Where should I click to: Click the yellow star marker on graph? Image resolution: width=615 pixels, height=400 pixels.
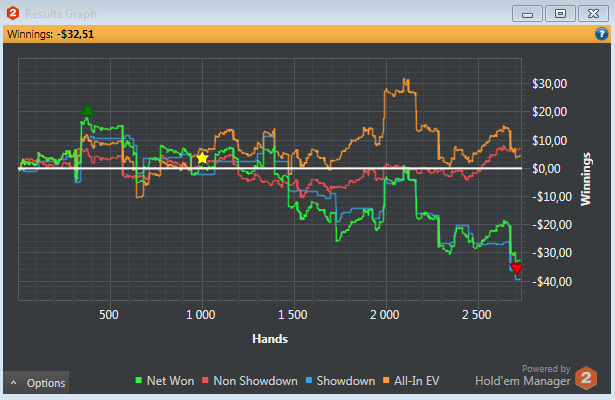pyautogui.click(x=202, y=158)
